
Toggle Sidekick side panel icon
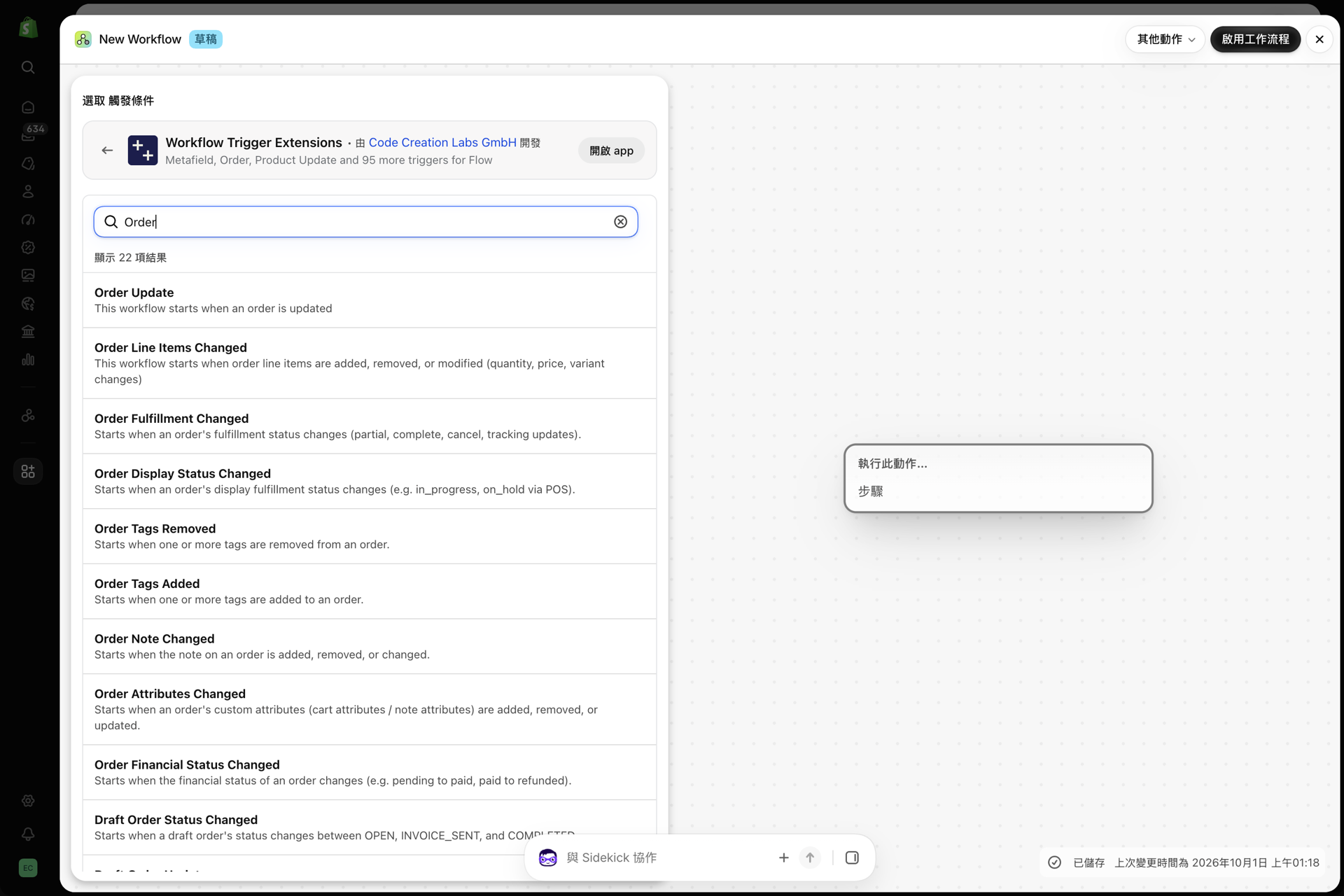click(x=852, y=857)
